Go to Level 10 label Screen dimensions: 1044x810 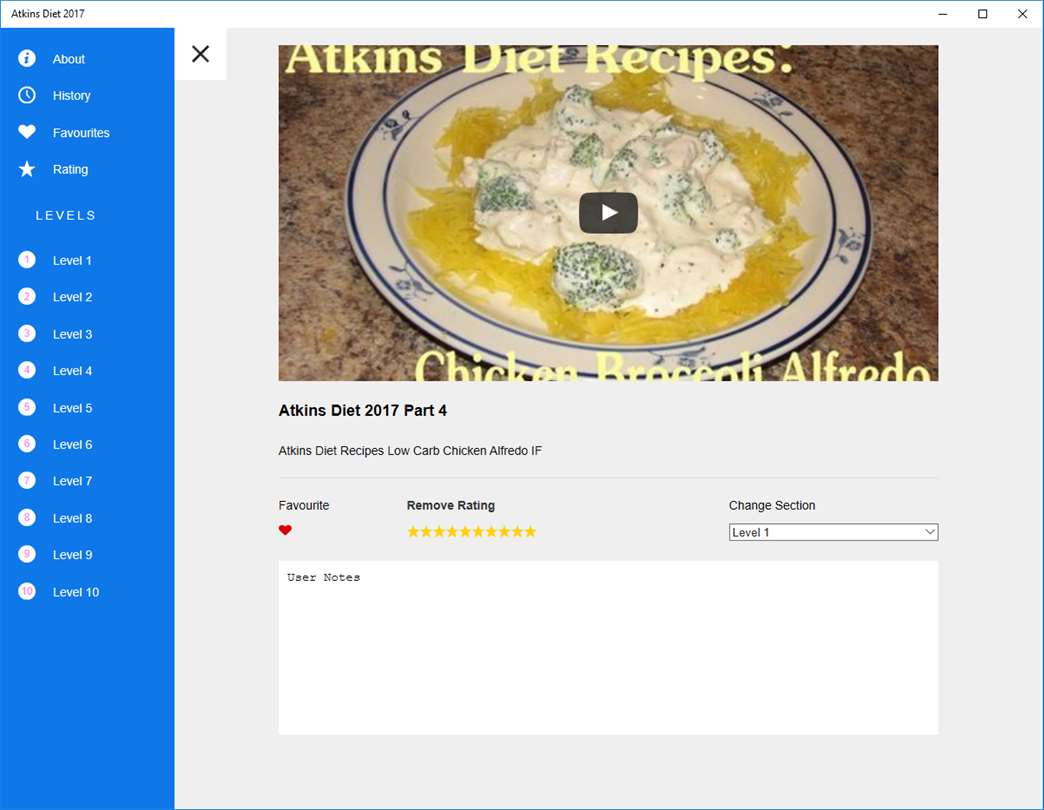tap(76, 592)
